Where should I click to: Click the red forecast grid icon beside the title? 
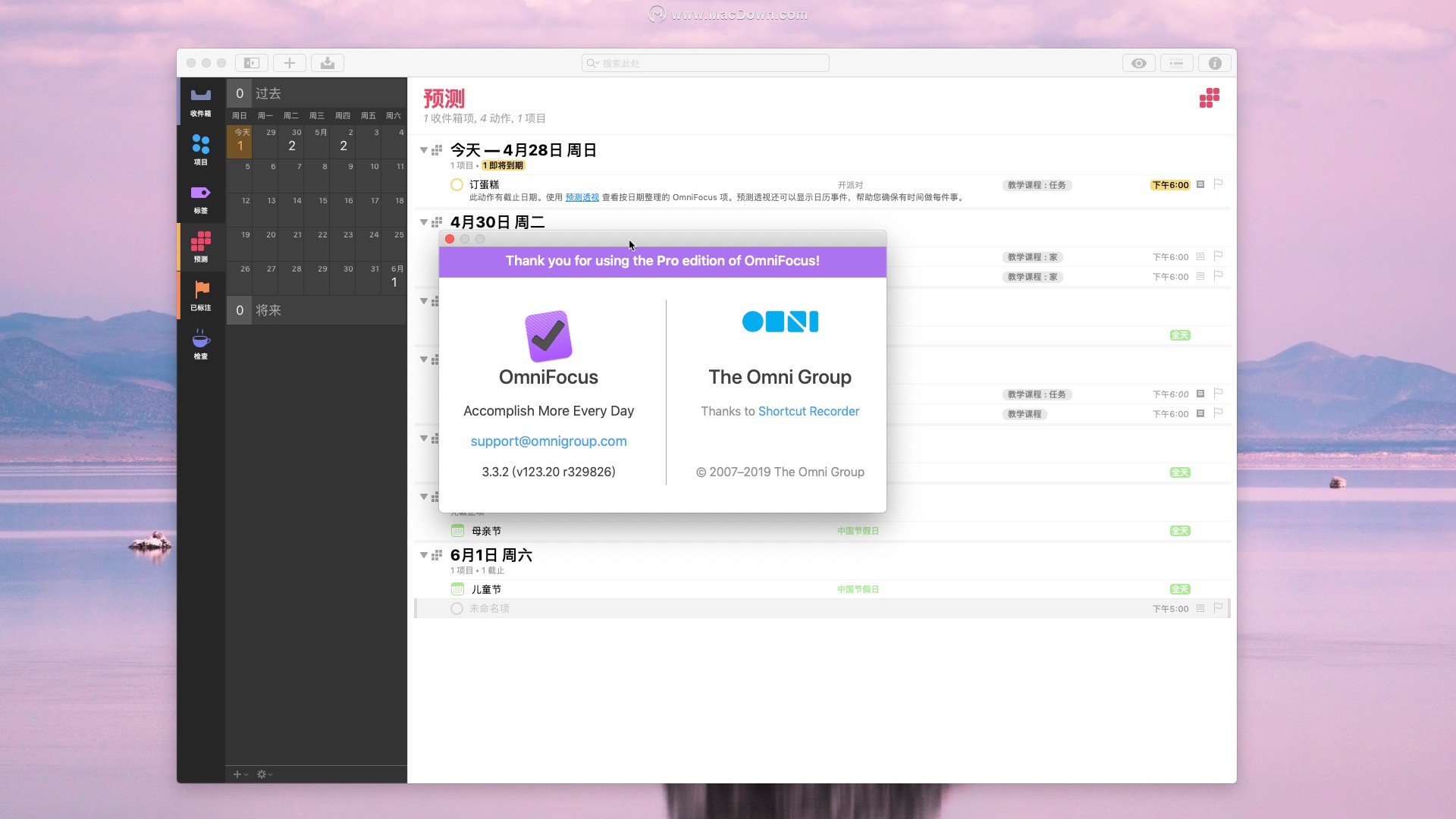click(x=1210, y=98)
